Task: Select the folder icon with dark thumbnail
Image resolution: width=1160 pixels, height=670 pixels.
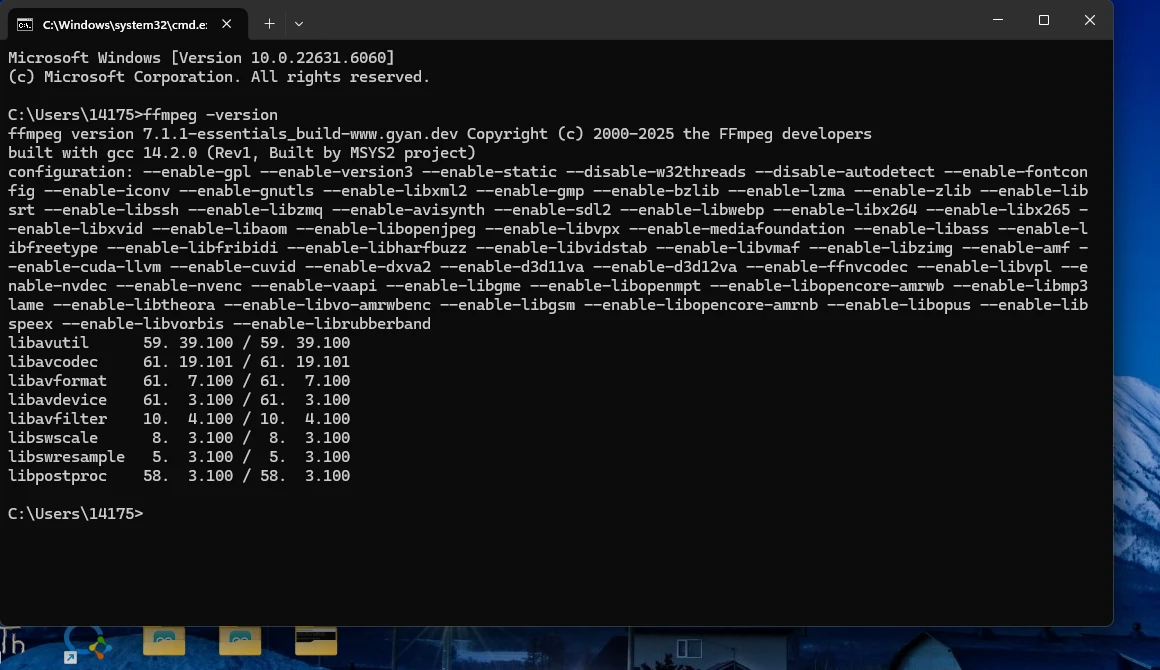Action: 316,640
